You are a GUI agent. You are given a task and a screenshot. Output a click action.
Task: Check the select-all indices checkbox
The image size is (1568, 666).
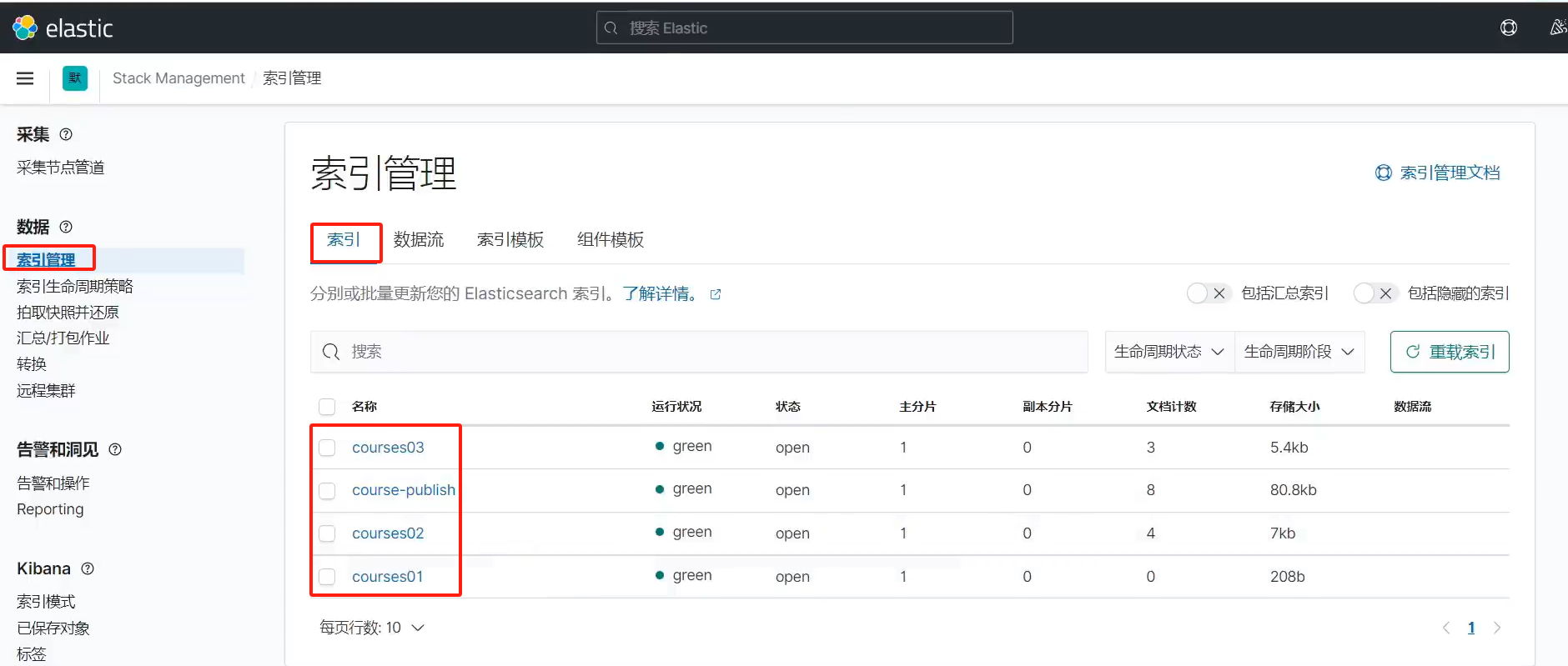coord(327,407)
